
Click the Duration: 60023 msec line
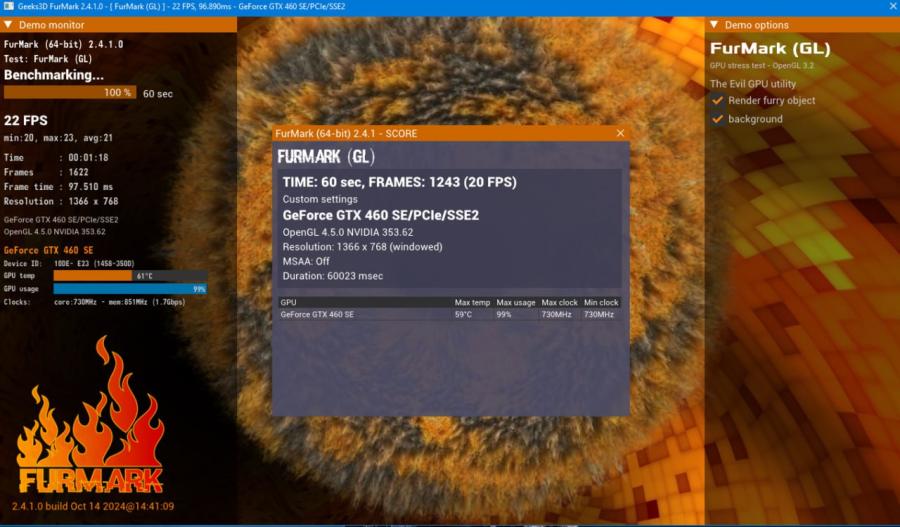pyautogui.click(x=333, y=276)
